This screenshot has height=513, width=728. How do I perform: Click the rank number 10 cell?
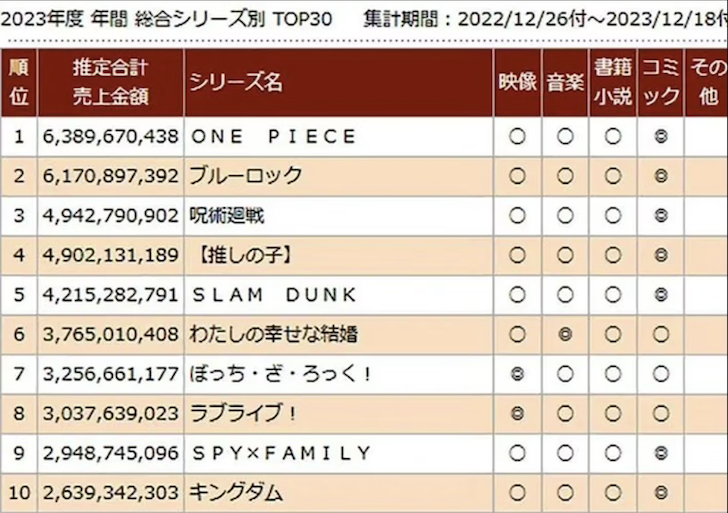[x=19, y=493]
